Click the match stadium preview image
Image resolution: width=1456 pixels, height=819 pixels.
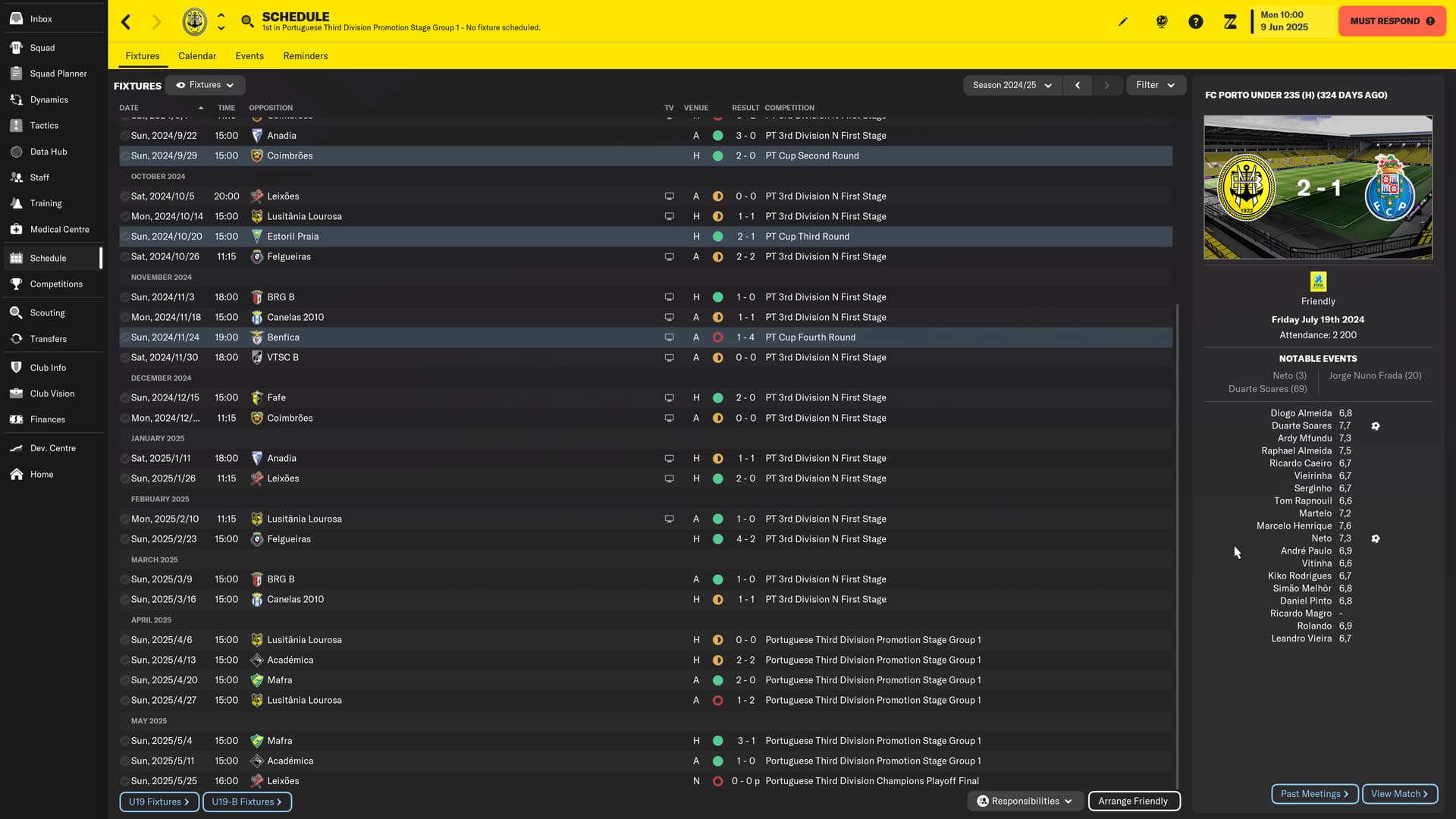tap(1318, 187)
